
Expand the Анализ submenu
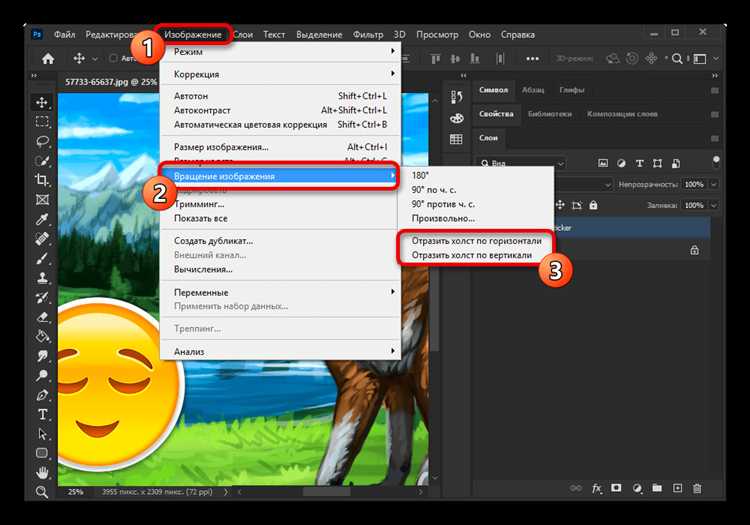[x=280, y=351]
